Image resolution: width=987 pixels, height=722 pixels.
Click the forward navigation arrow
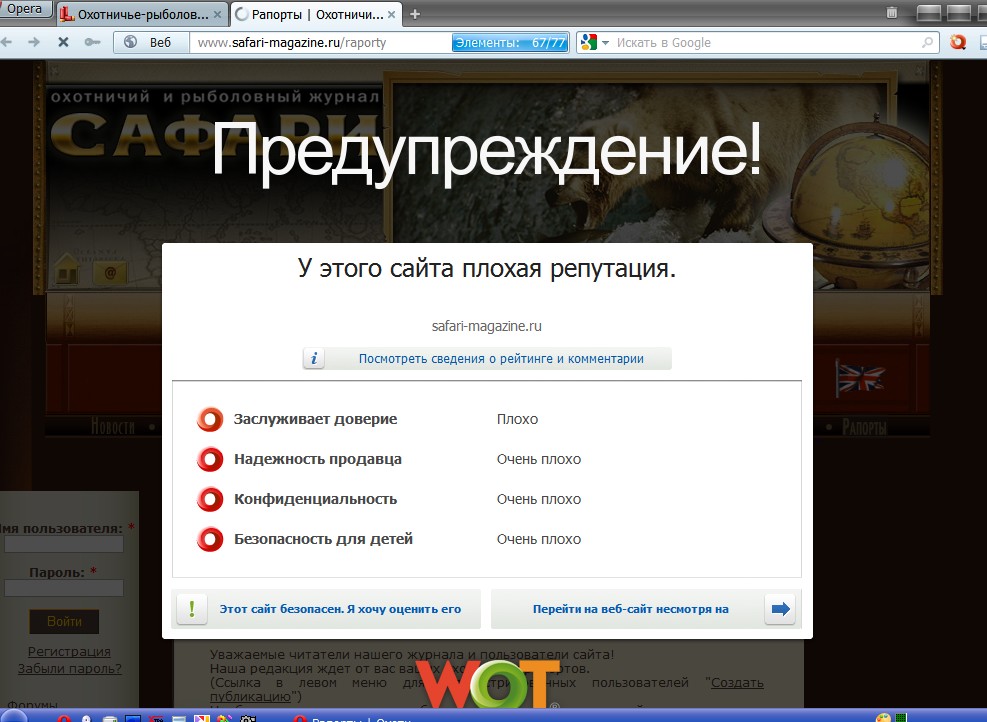(35, 43)
